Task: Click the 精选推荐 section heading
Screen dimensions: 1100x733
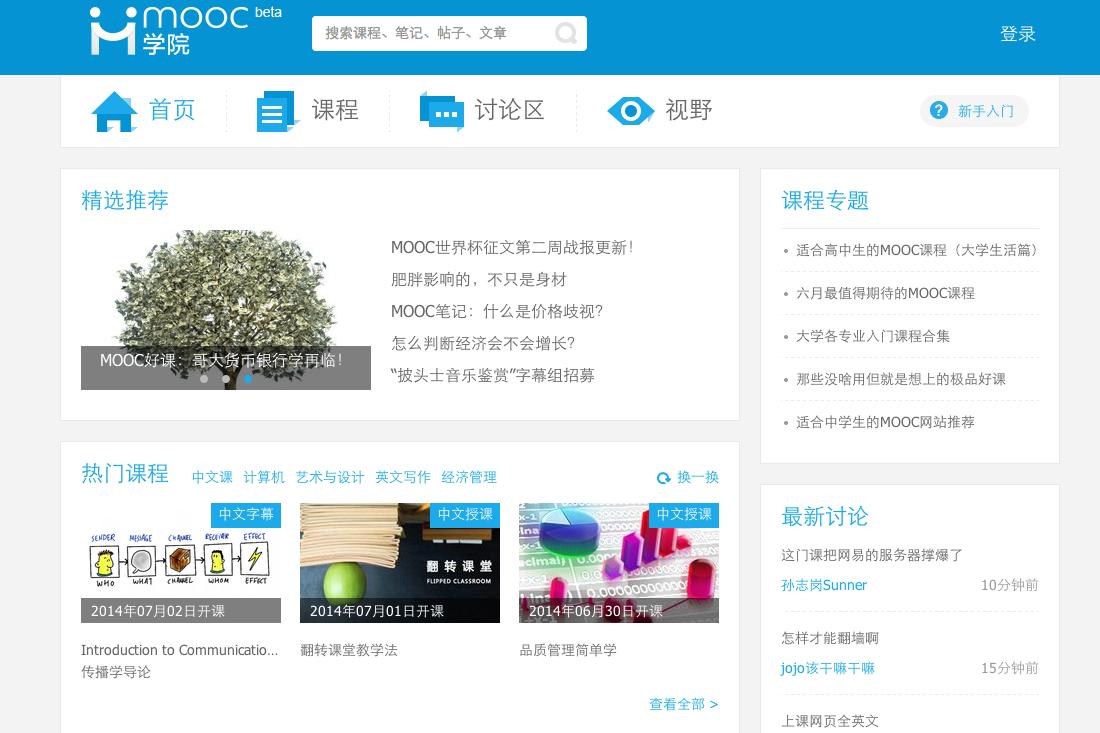Action: pos(125,200)
